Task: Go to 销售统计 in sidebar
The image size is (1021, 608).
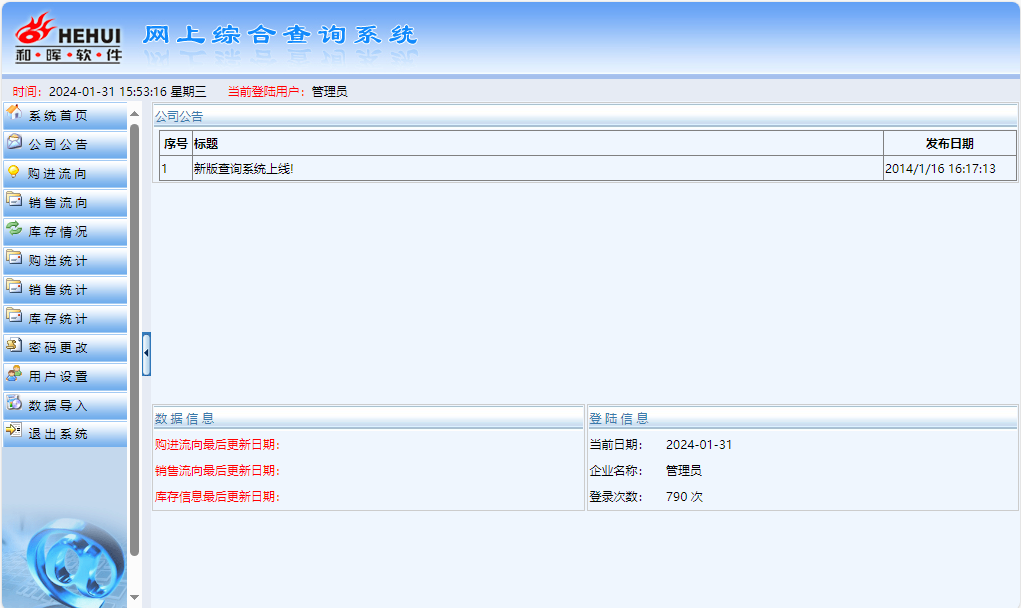Action: click(x=58, y=290)
